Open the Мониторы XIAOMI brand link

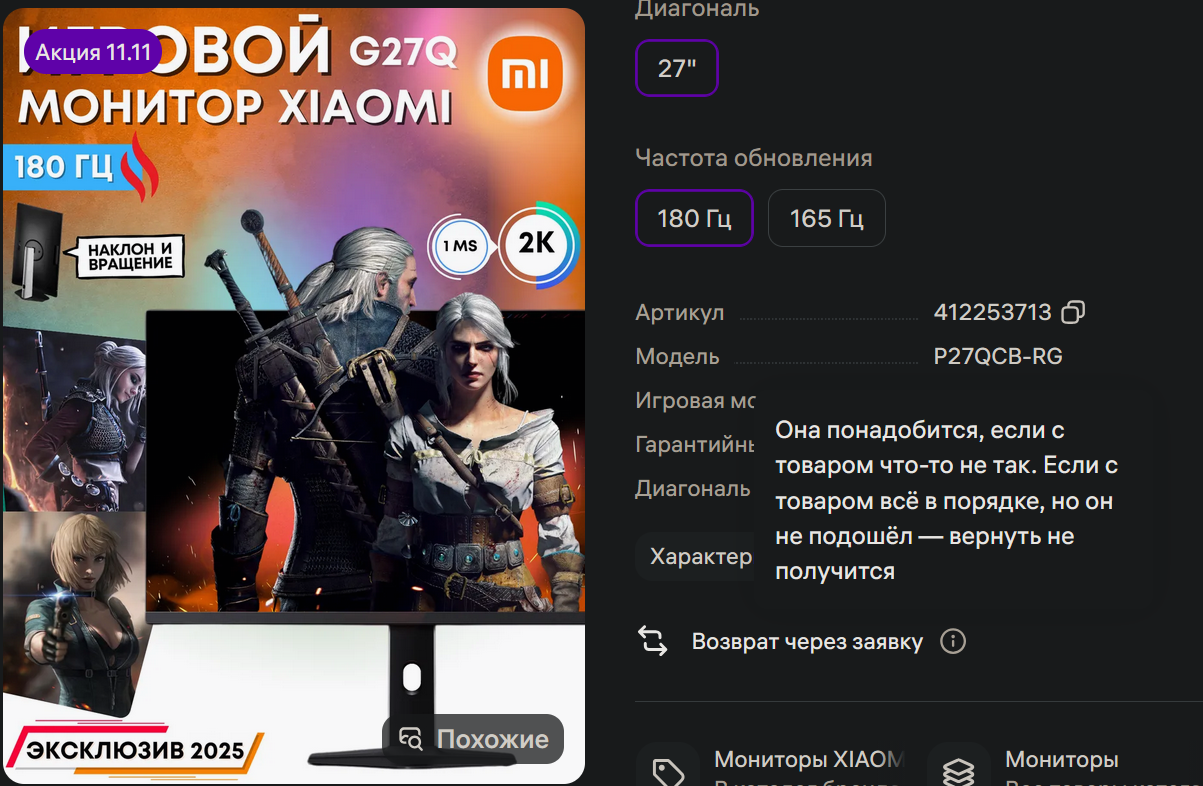coord(809,760)
